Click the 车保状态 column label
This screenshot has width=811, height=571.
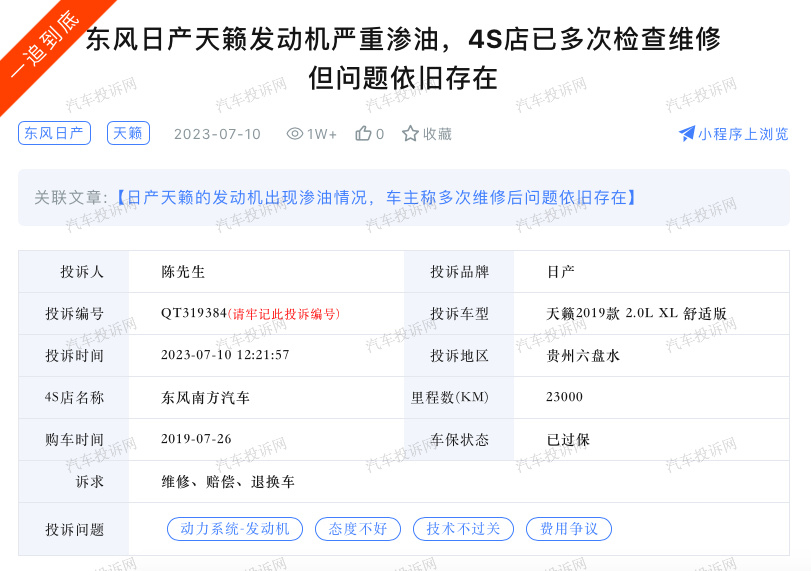click(459, 440)
